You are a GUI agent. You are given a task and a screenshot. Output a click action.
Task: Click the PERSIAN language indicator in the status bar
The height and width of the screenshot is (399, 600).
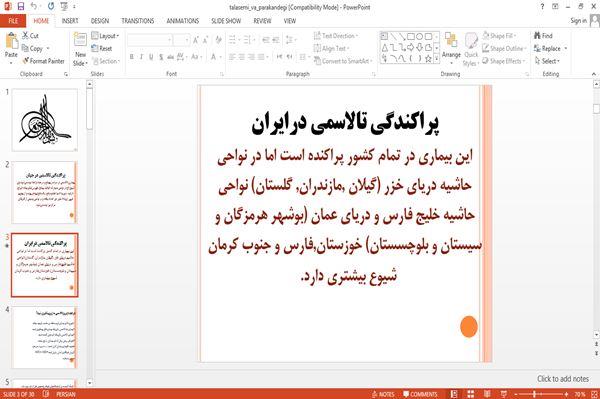click(66, 394)
